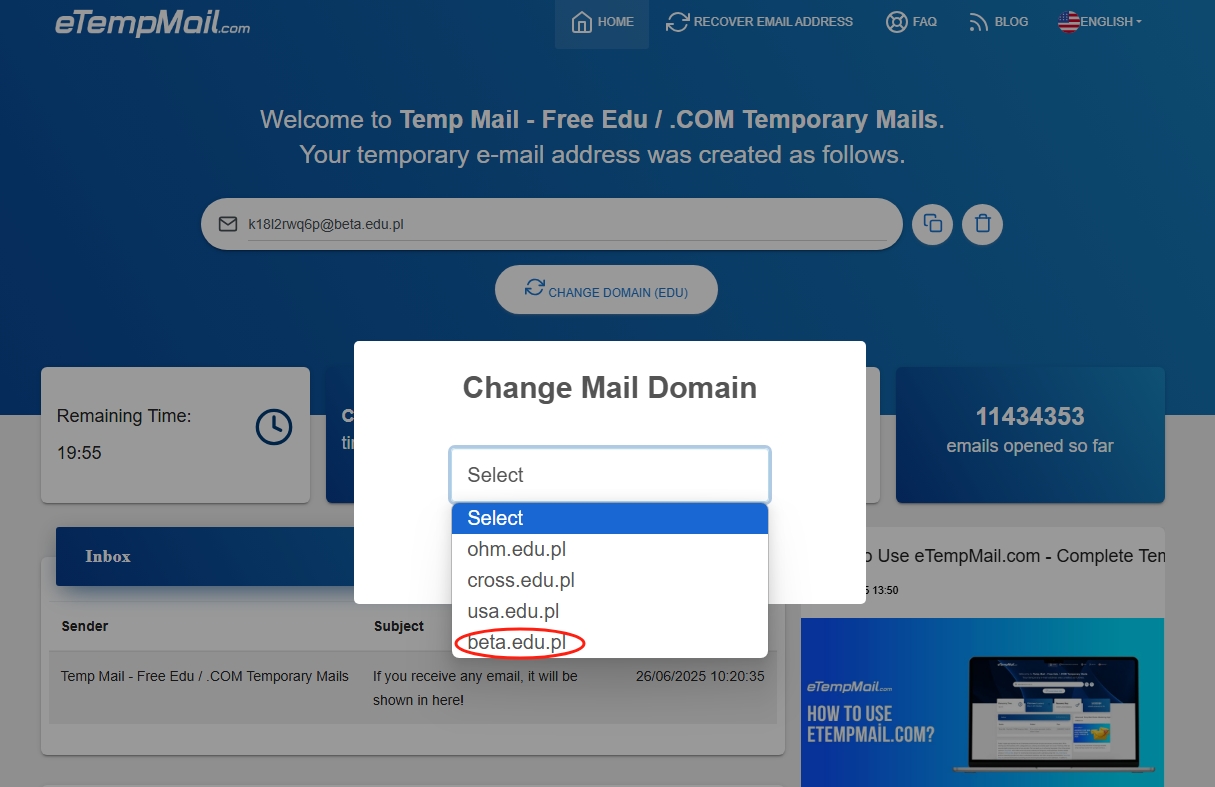Click the envelope icon in address field
Viewport: 1215px width, 787px height.
[x=228, y=224]
